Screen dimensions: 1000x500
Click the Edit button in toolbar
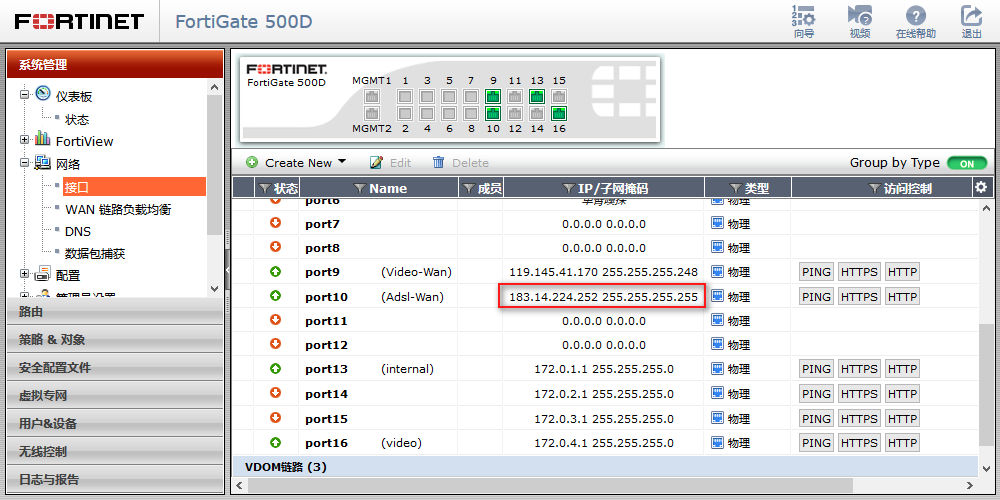(x=390, y=163)
